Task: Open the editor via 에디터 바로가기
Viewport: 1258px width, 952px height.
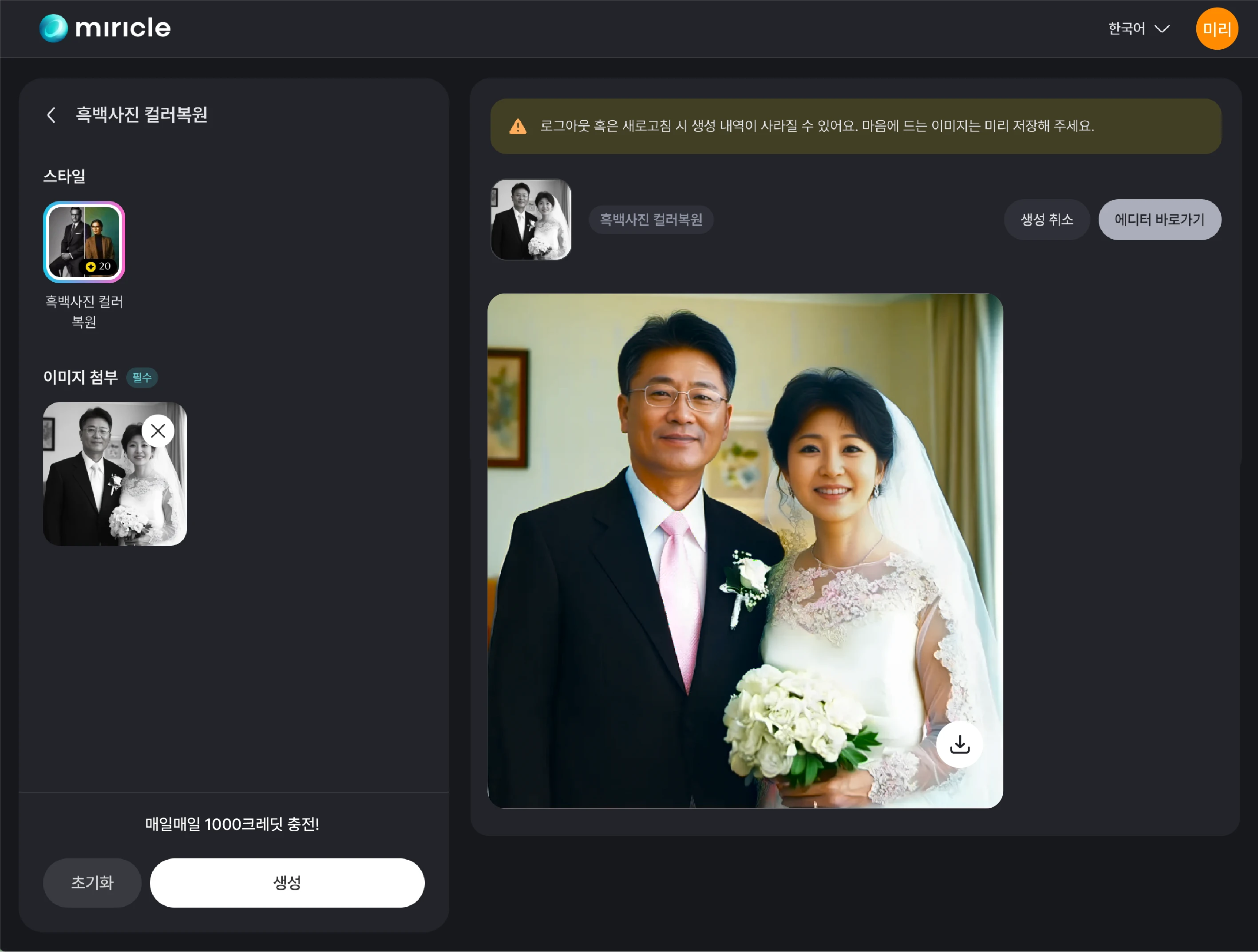Action: (1159, 220)
